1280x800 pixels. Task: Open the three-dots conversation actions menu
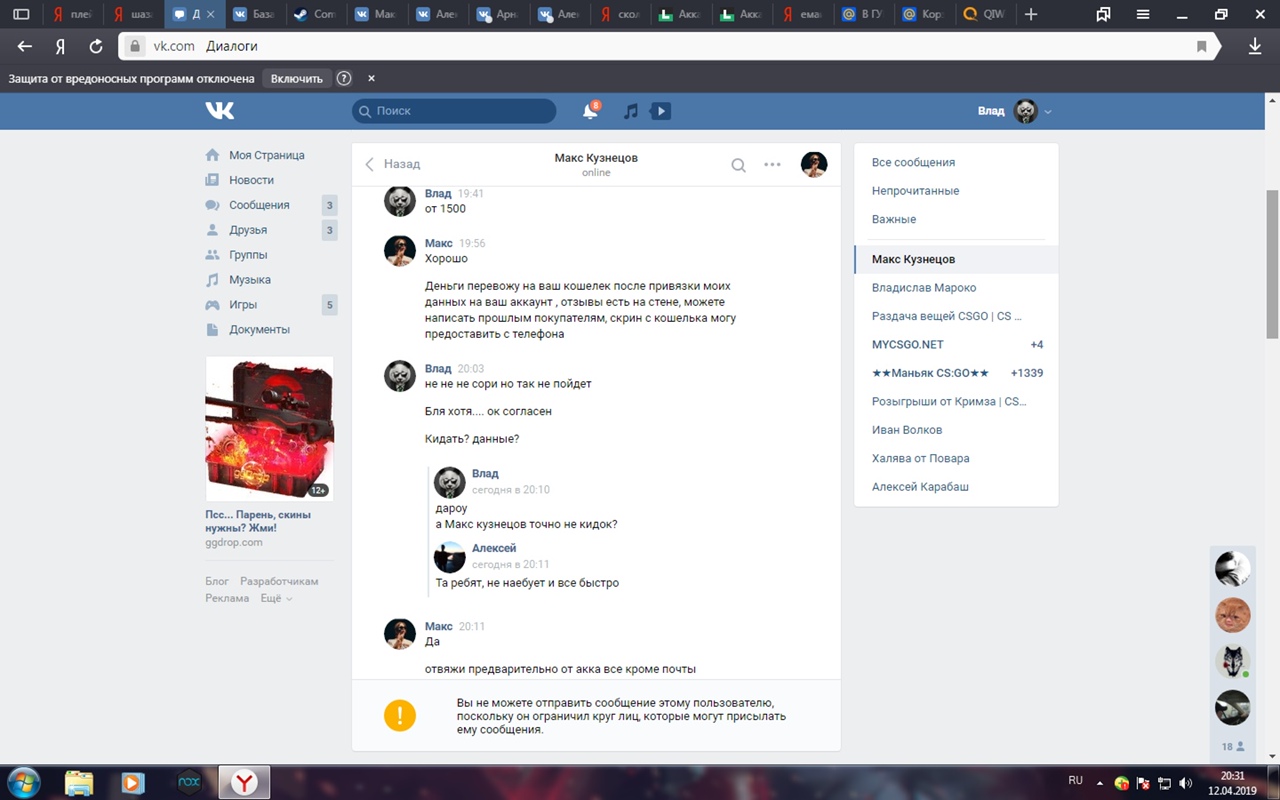[772, 165]
